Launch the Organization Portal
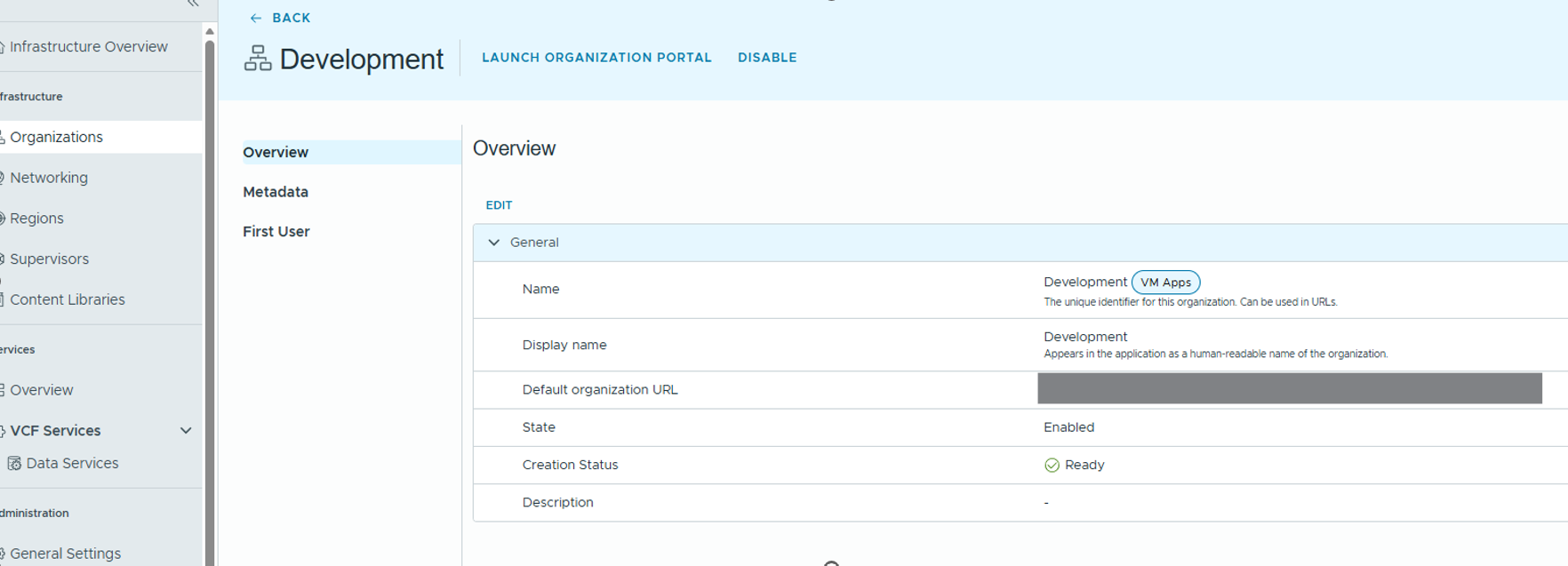Image resolution: width=1568 pixels, height=566 pixels. tap(596, 58)
